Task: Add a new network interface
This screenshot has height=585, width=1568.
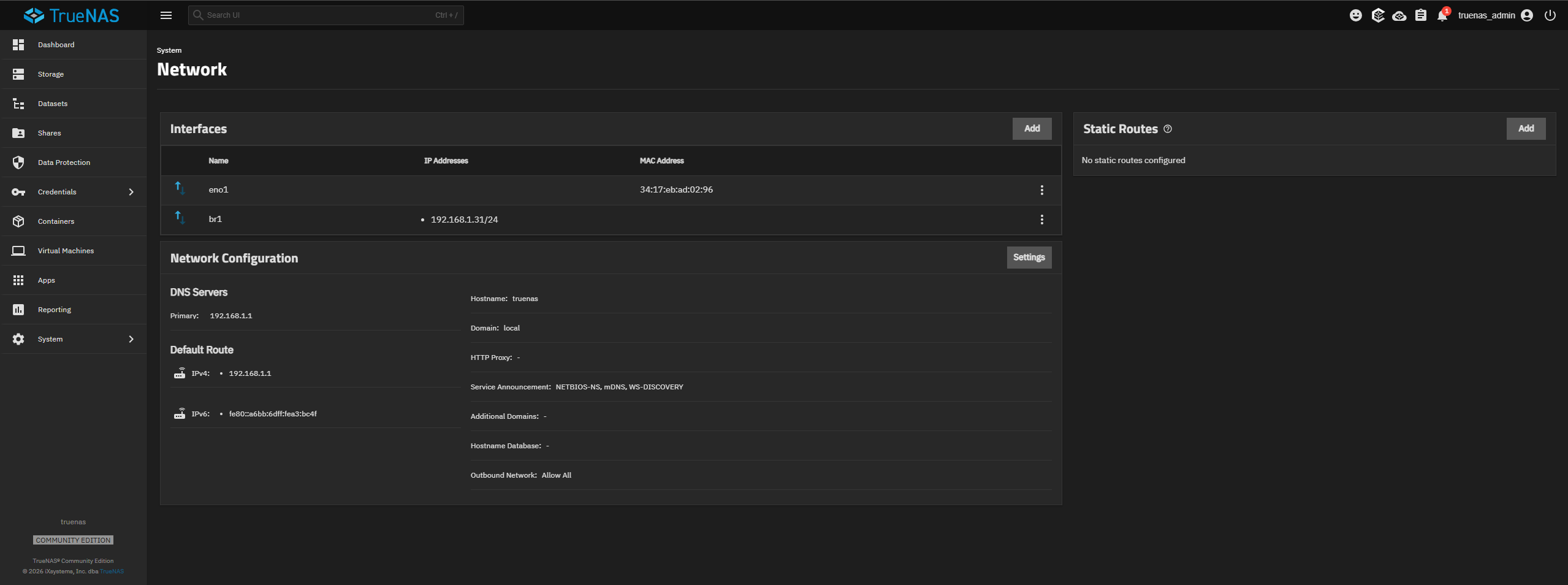Action: coord(1032,129)
